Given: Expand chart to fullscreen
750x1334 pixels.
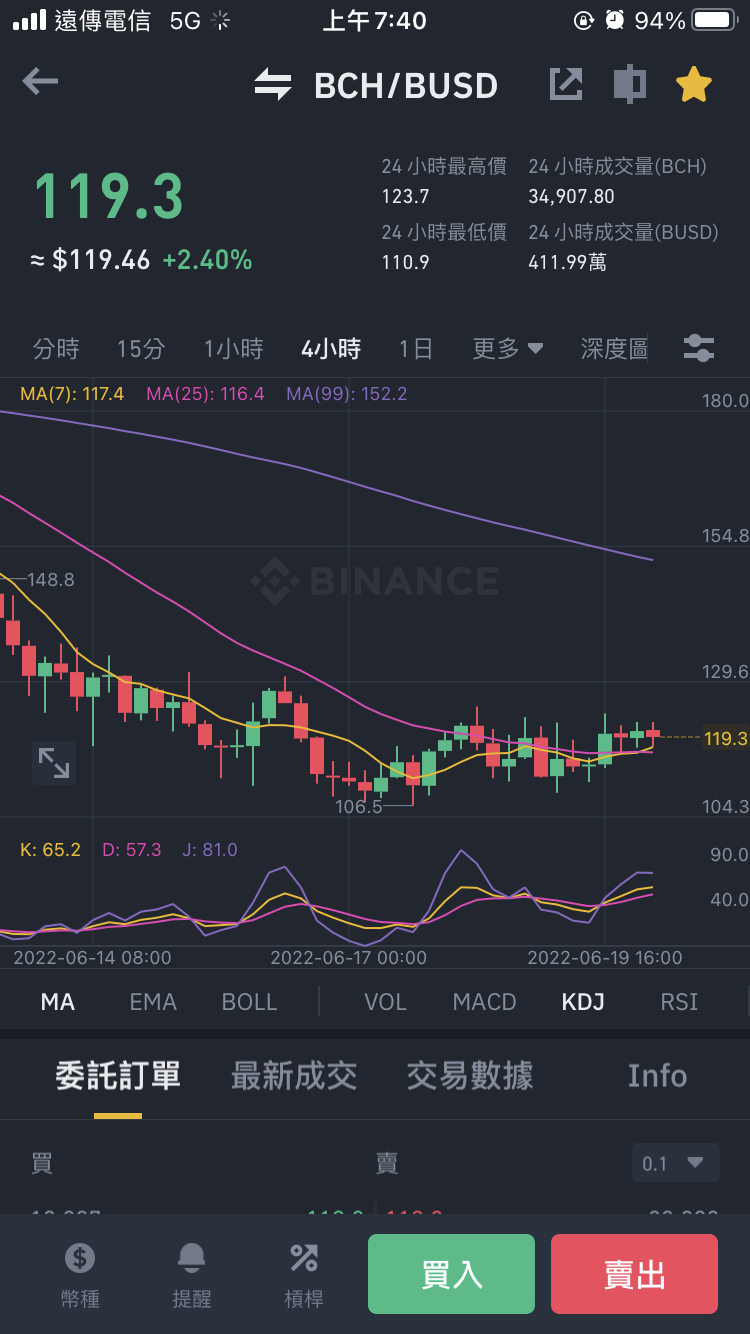Looking at the screenshot, I should pyautogui.click(x=54, y=762).
